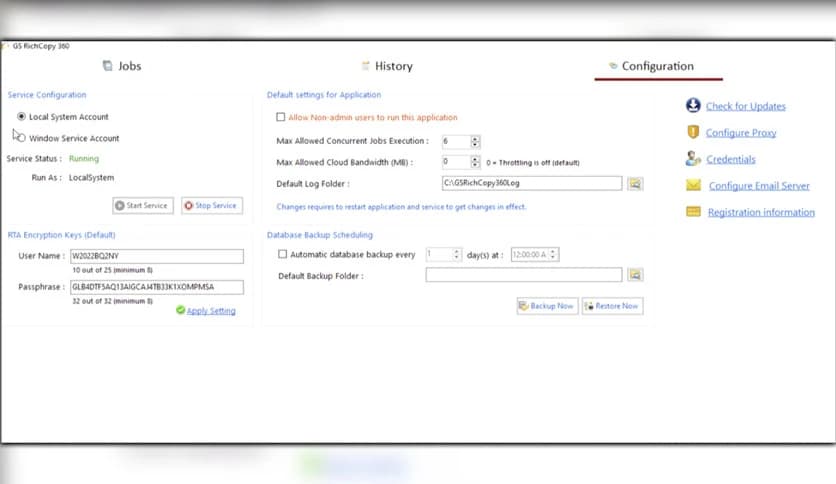
Task: Click the Start Service button
Action: point(143,205)
